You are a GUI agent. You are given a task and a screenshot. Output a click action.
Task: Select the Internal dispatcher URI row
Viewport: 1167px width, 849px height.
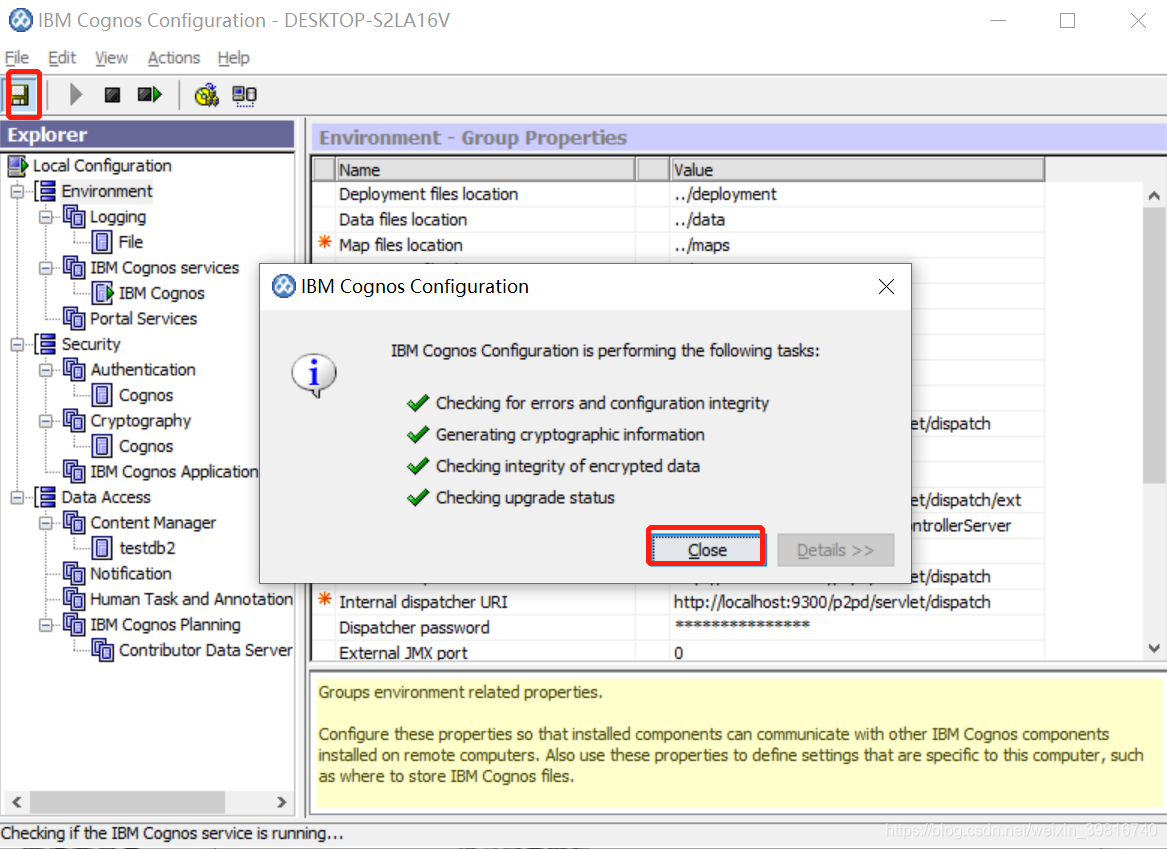(679, 602)
